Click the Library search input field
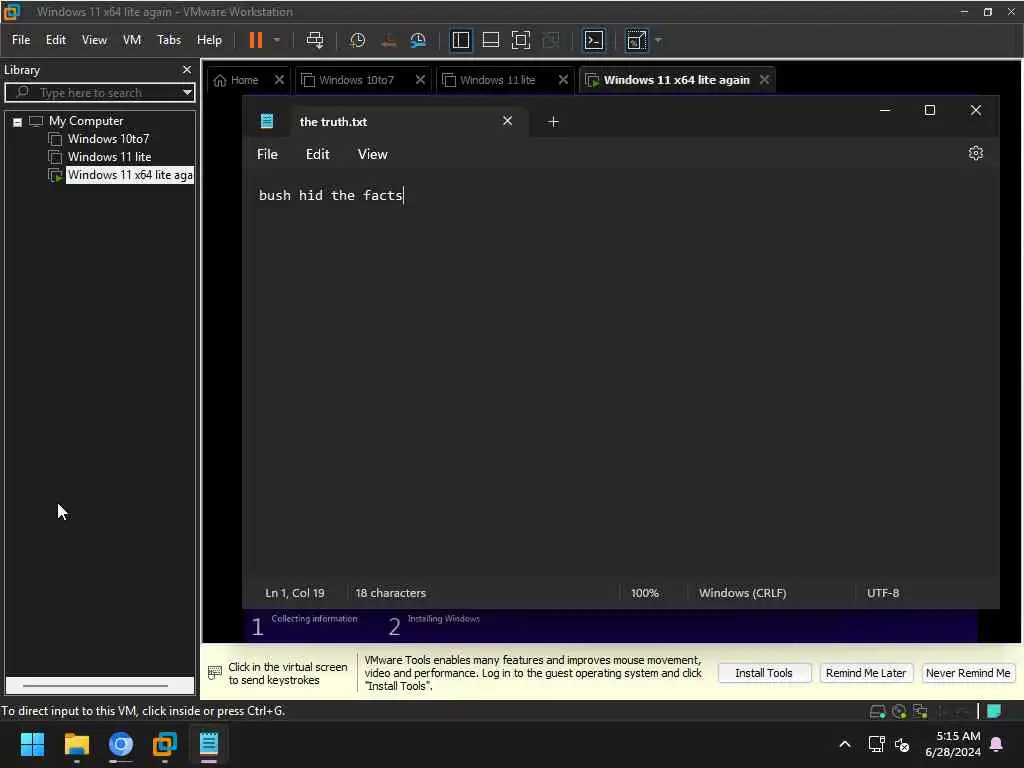Image resolution: width=1024 pixels, height=768 pixels. pos(98,93)
